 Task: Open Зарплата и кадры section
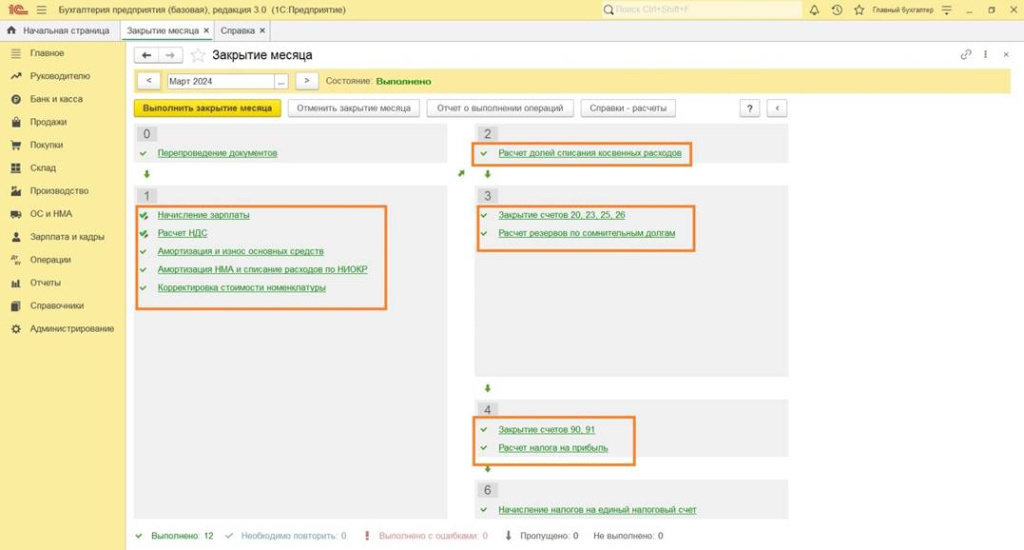(67, 237)
